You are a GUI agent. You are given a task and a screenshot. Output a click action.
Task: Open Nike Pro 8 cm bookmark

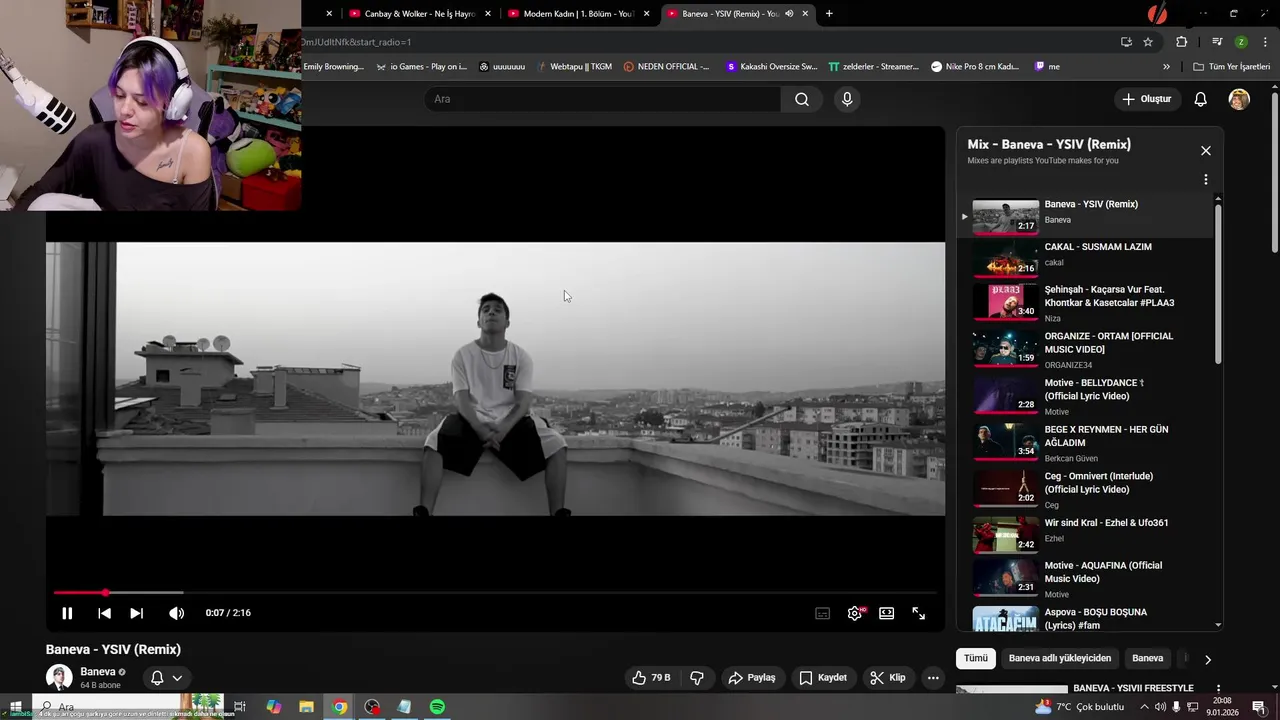(x=975, y=67)
